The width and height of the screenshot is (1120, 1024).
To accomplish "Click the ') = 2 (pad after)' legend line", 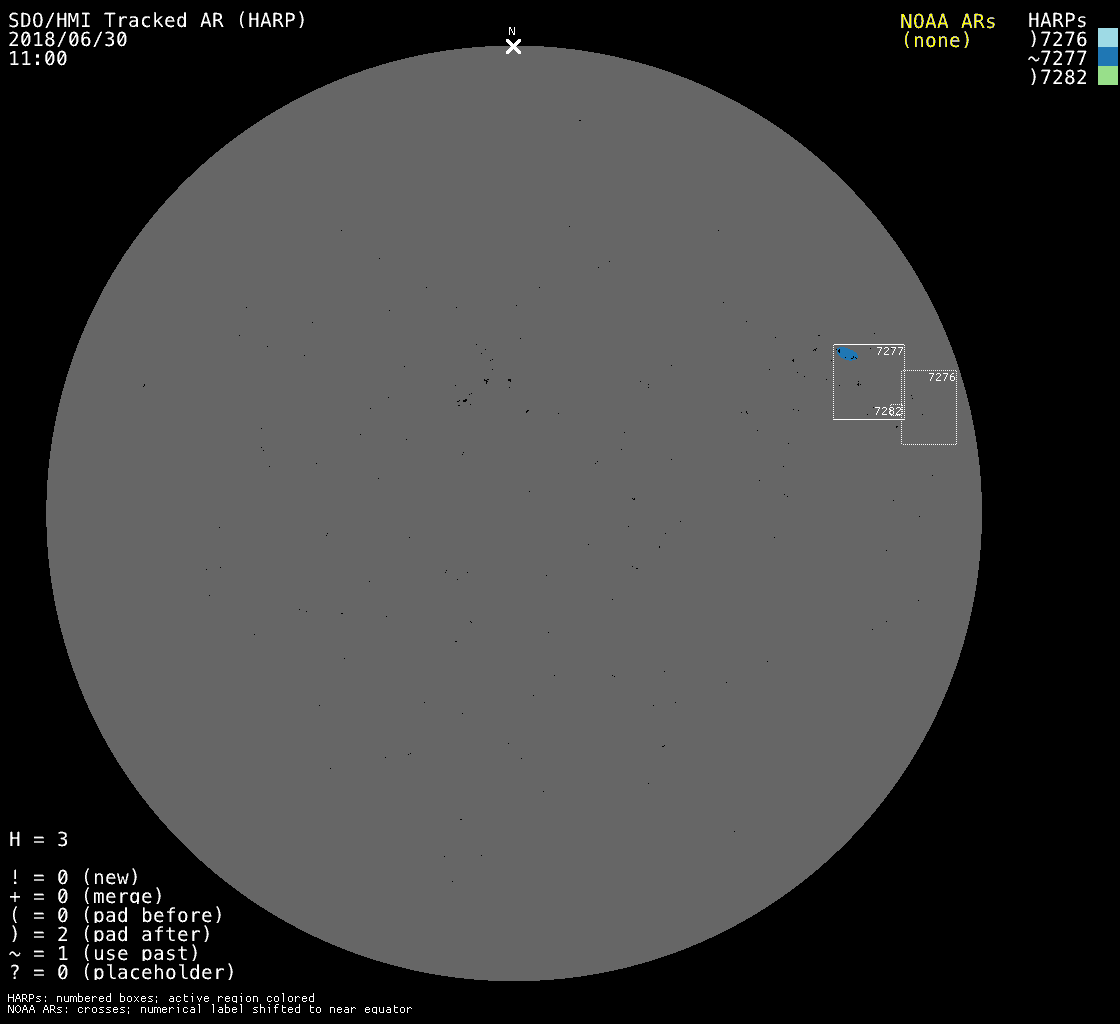I will point(110,934).
